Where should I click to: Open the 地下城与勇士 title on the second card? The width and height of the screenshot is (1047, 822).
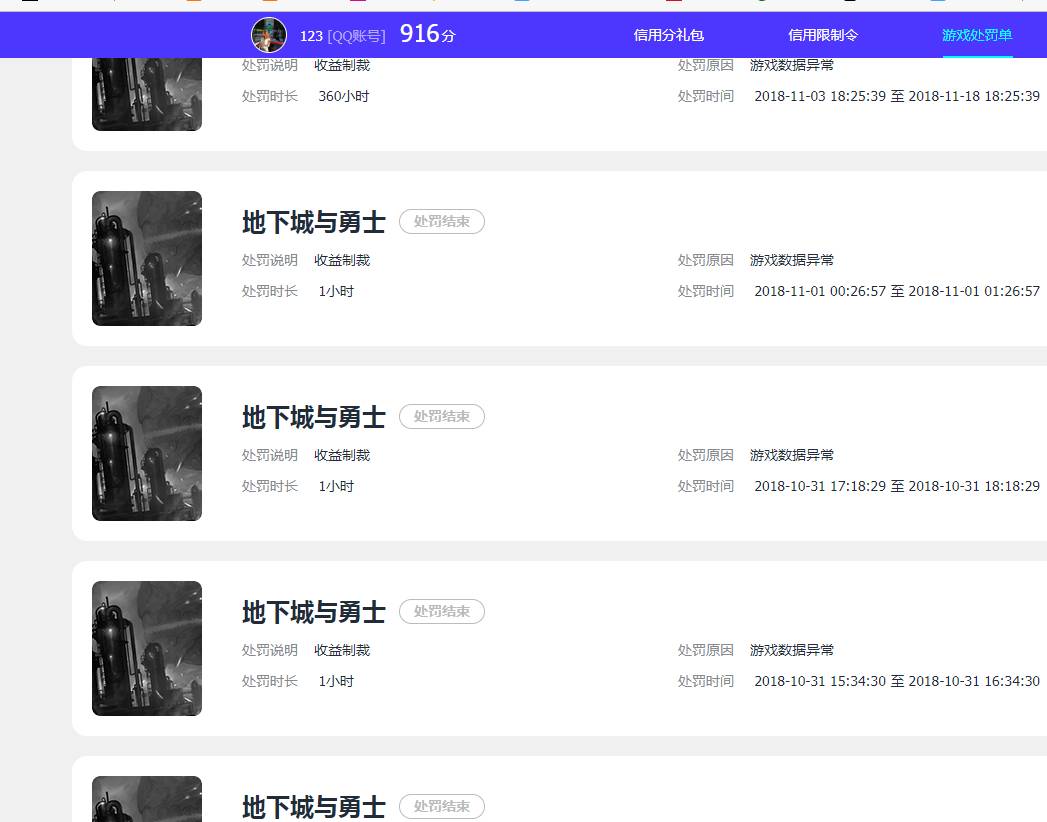pos(313,222)
